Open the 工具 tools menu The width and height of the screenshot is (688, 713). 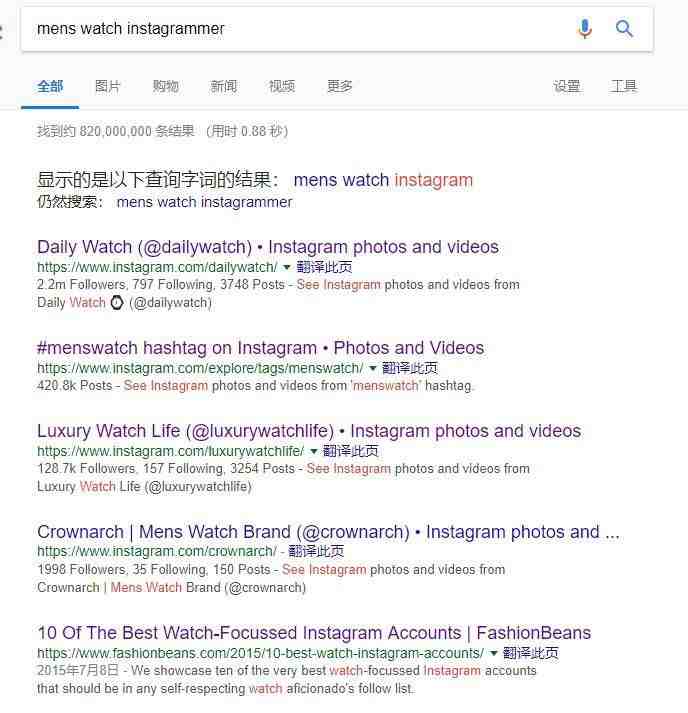(624, 86)
